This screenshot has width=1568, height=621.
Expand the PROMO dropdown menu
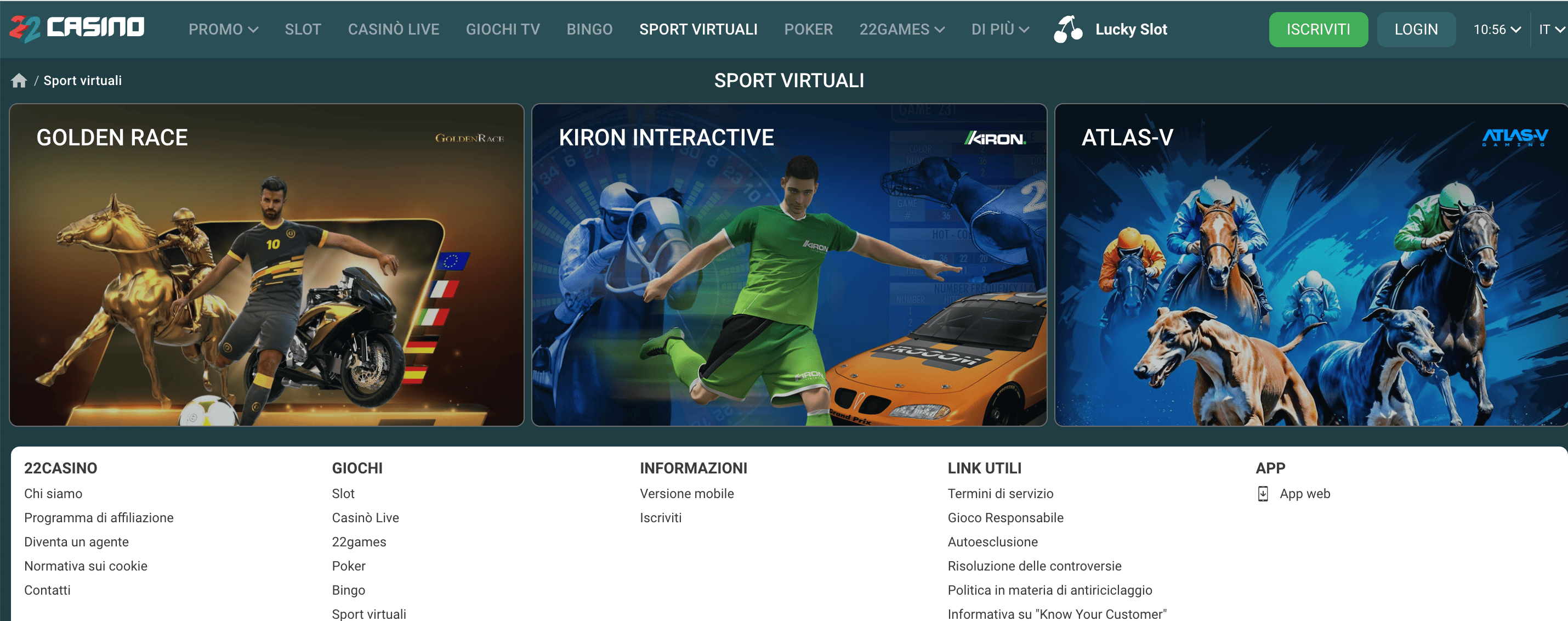pos(223,29)
